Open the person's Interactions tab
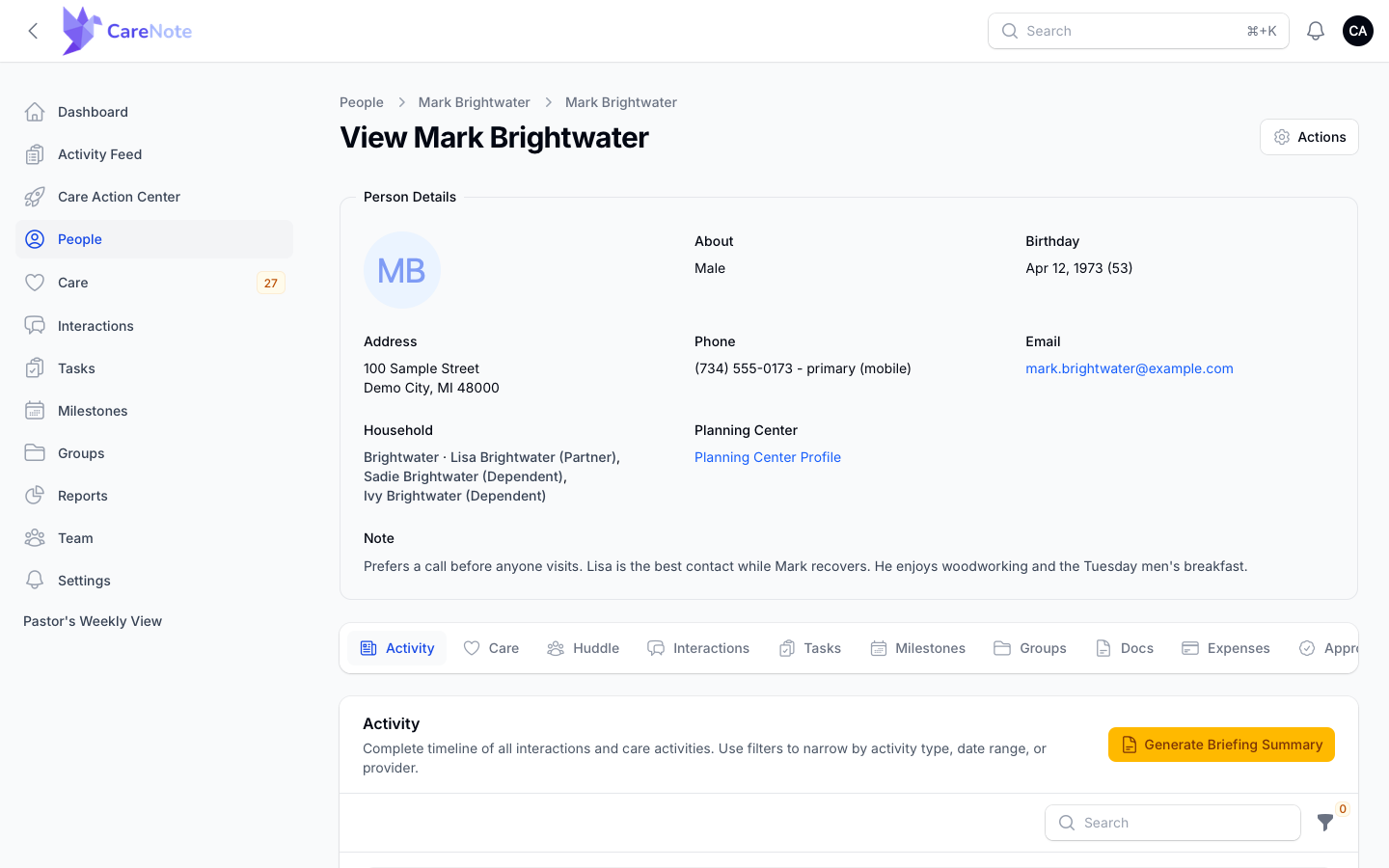Image resolution: width=1389 pixels, height=868 pixels. (698, 648)
